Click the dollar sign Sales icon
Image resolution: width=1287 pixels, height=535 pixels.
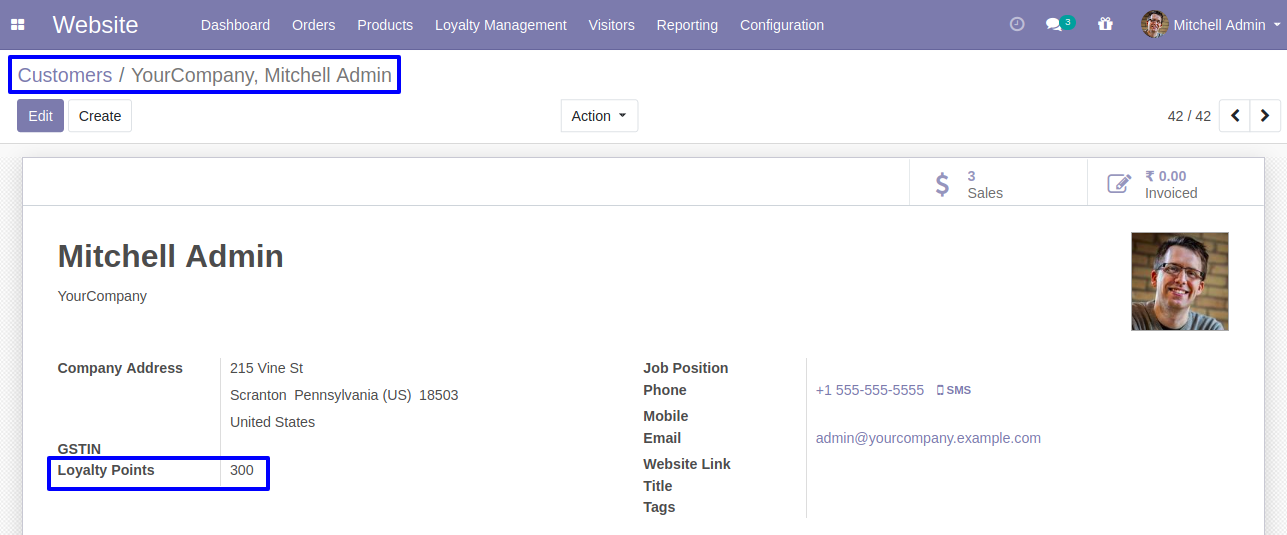[x=942, y=184]
